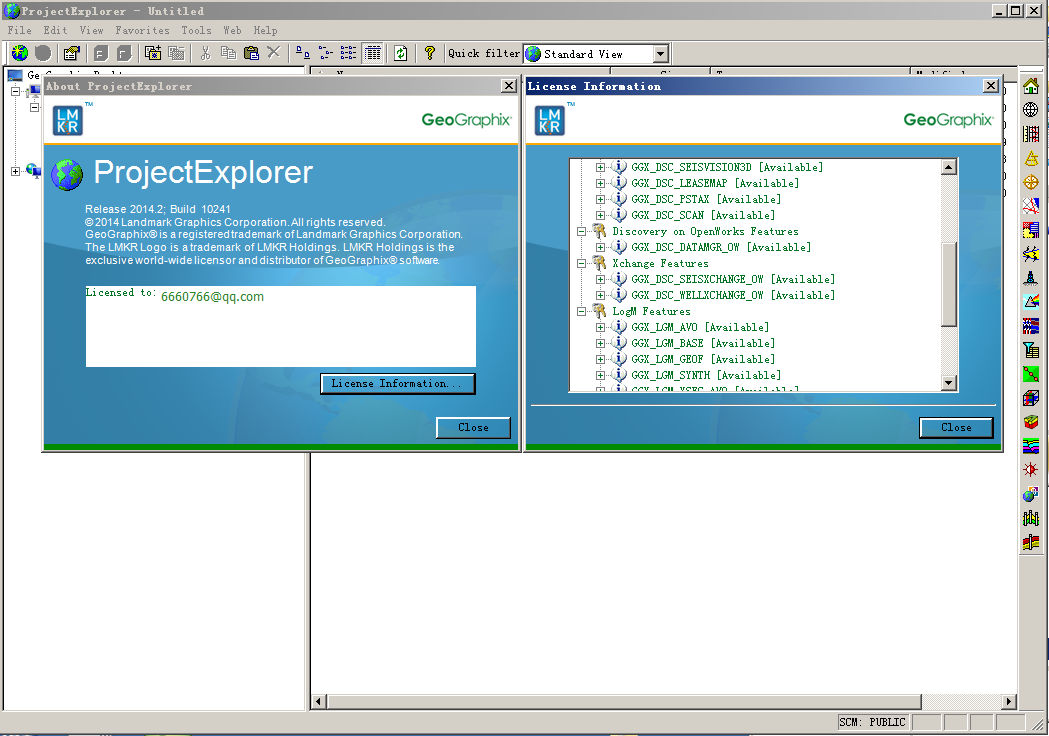The height and width of the screenshot is (736, 1049).
Task: Click the orange crosshair target sidebar icon
Action: (x=1031, y=182)
